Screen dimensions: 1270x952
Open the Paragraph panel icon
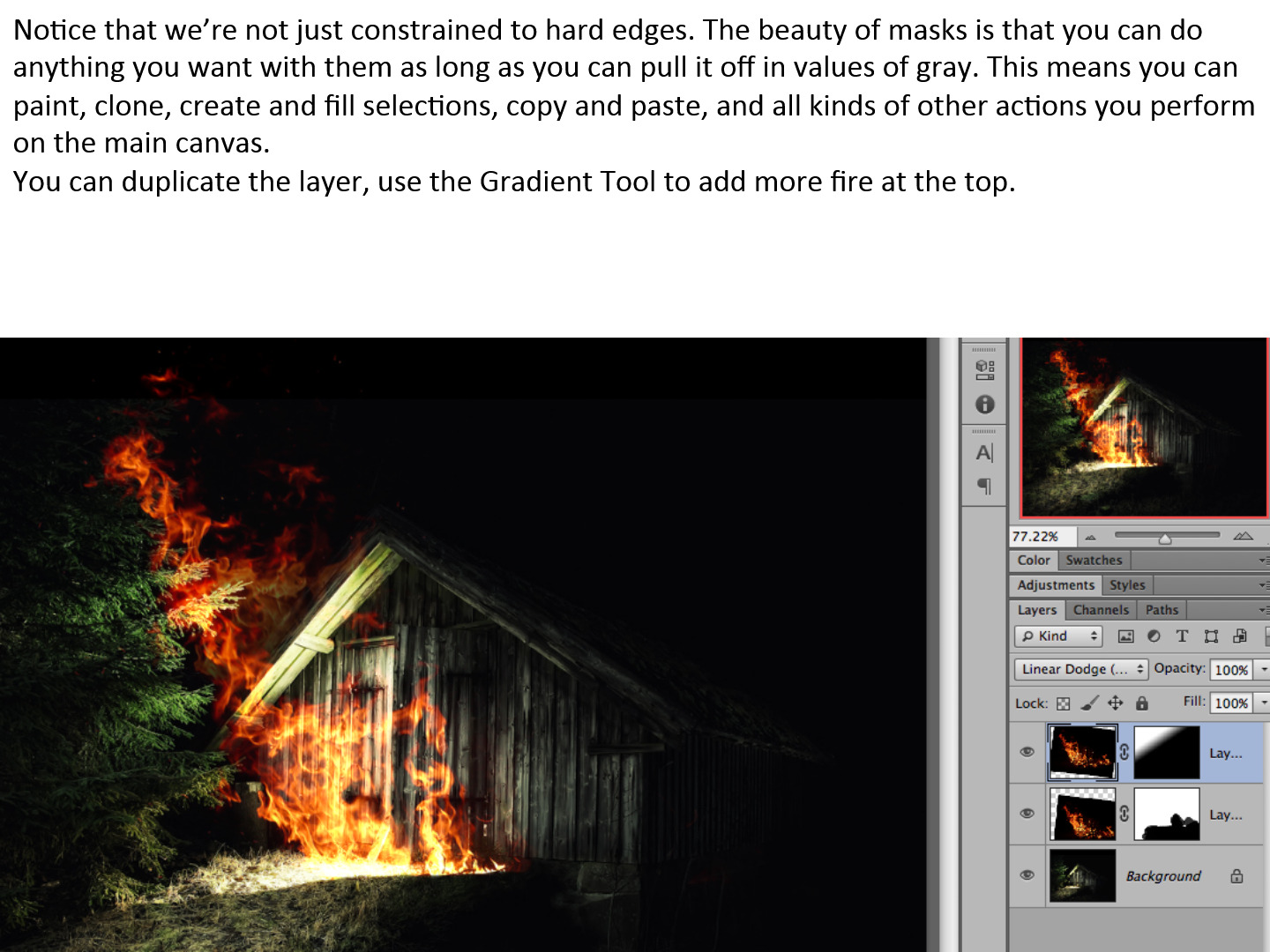click(x=984, y=486)
